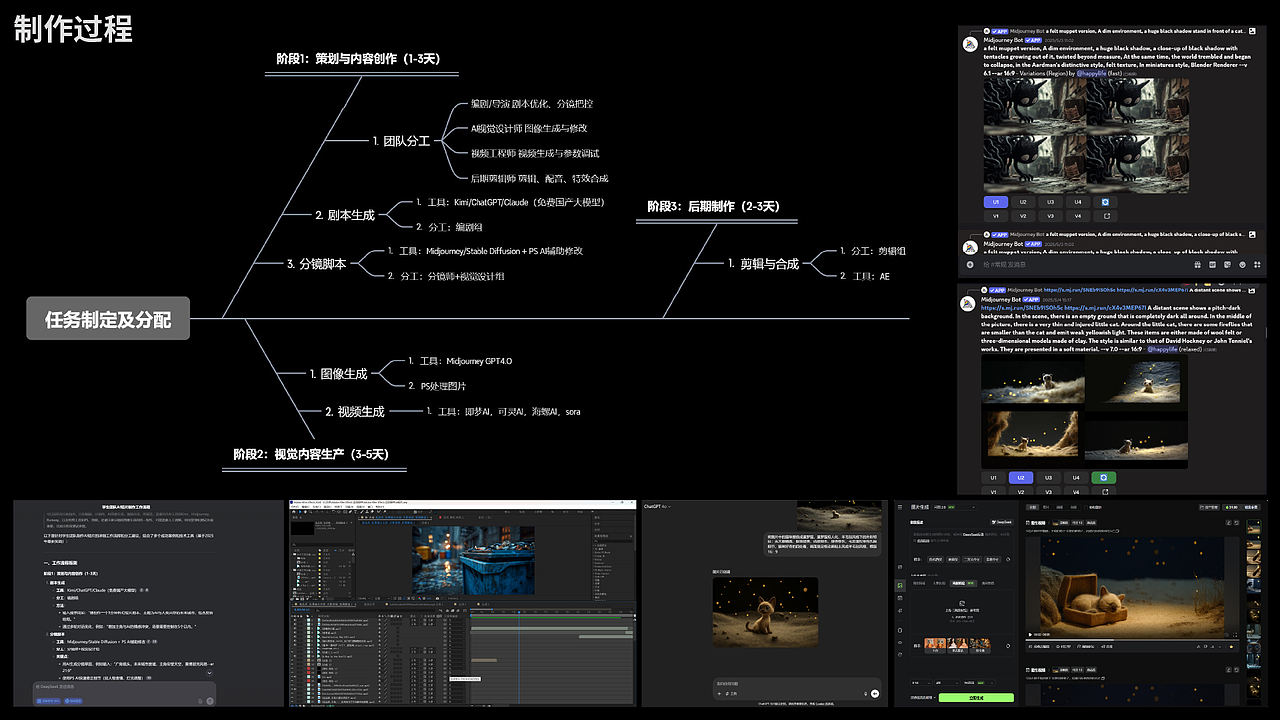Click the '1. 剪辑与合成' mind map node
The image size is (1280, 720).
(763, 264)
